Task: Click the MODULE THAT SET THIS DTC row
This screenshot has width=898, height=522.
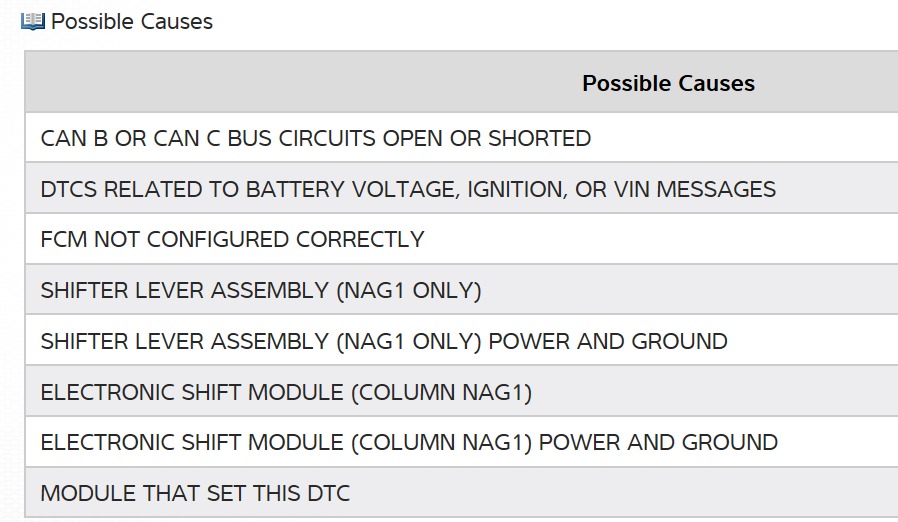Action: (x=195, y=493)
